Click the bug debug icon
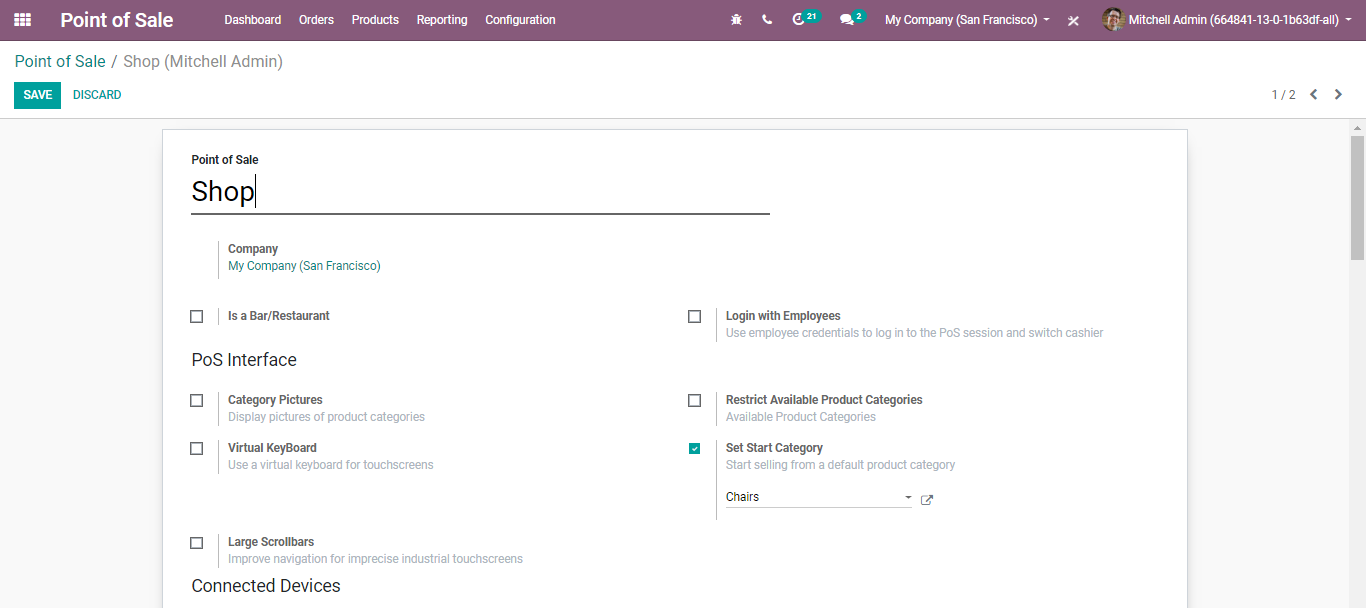The height and width of the screenshot is (608, 1366). (x=737, y=20)
